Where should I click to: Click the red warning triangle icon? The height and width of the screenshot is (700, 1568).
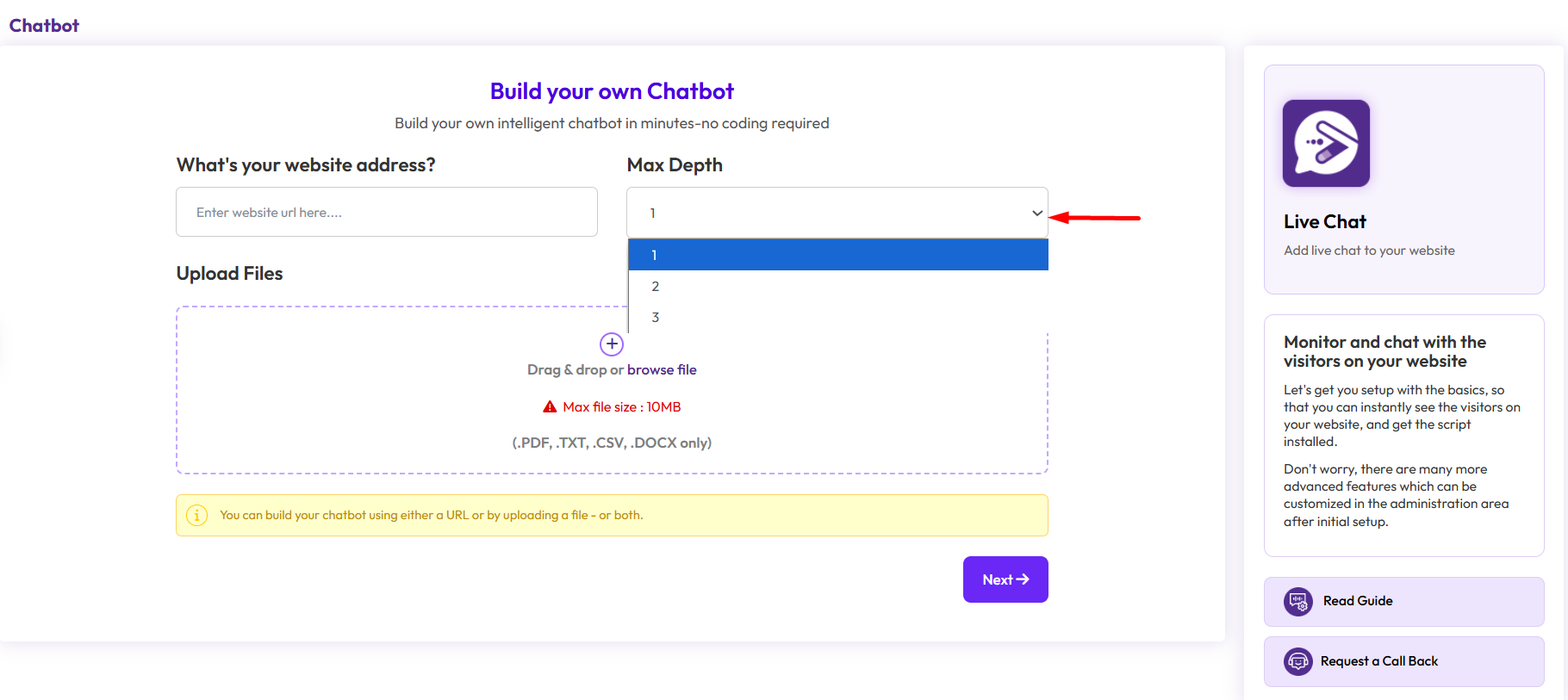(550, 407)
